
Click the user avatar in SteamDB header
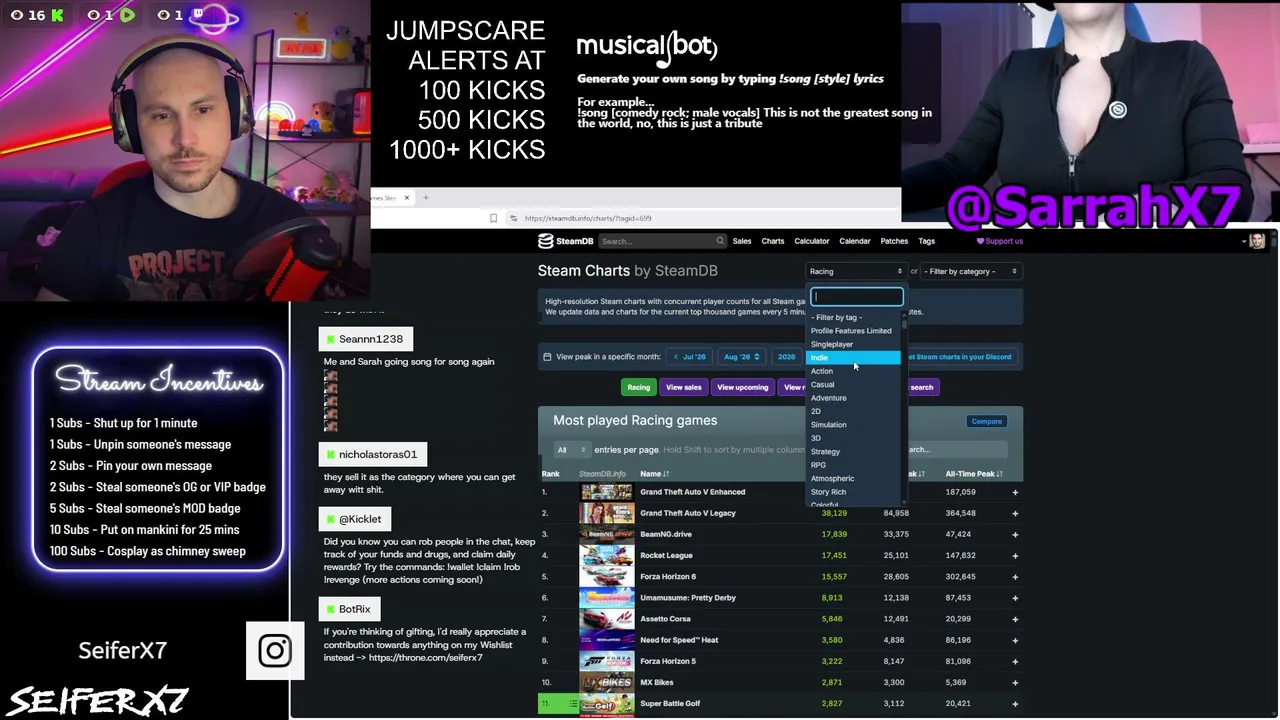(1257, 241)
